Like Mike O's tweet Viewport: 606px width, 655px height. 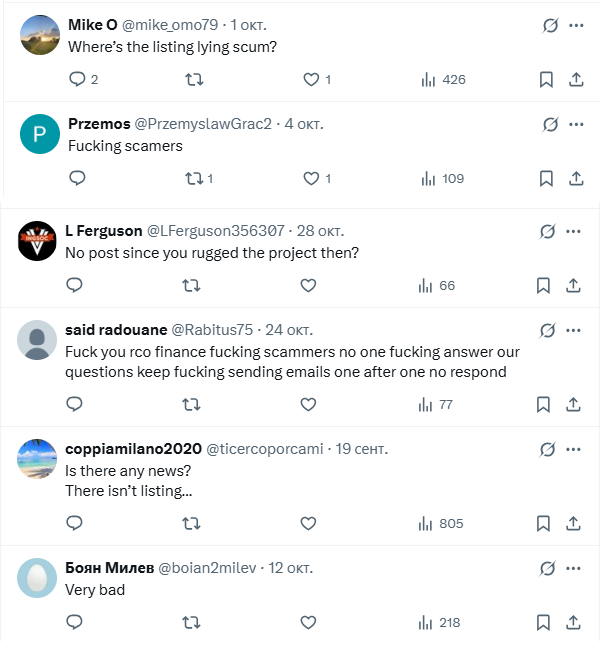pos(310,80)
